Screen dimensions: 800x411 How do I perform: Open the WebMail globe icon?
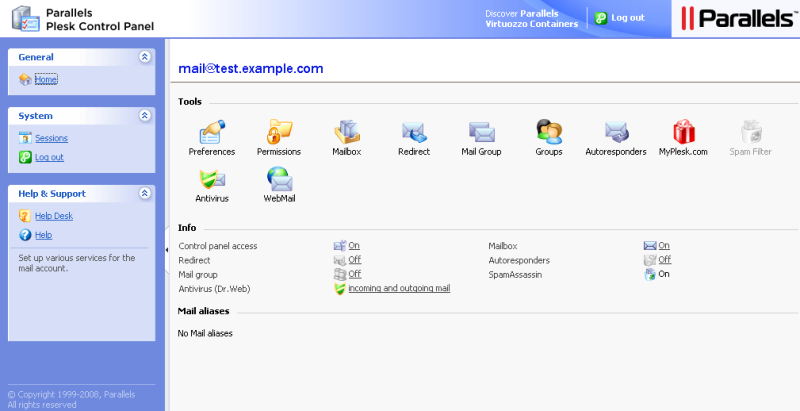tap(280, 179)
